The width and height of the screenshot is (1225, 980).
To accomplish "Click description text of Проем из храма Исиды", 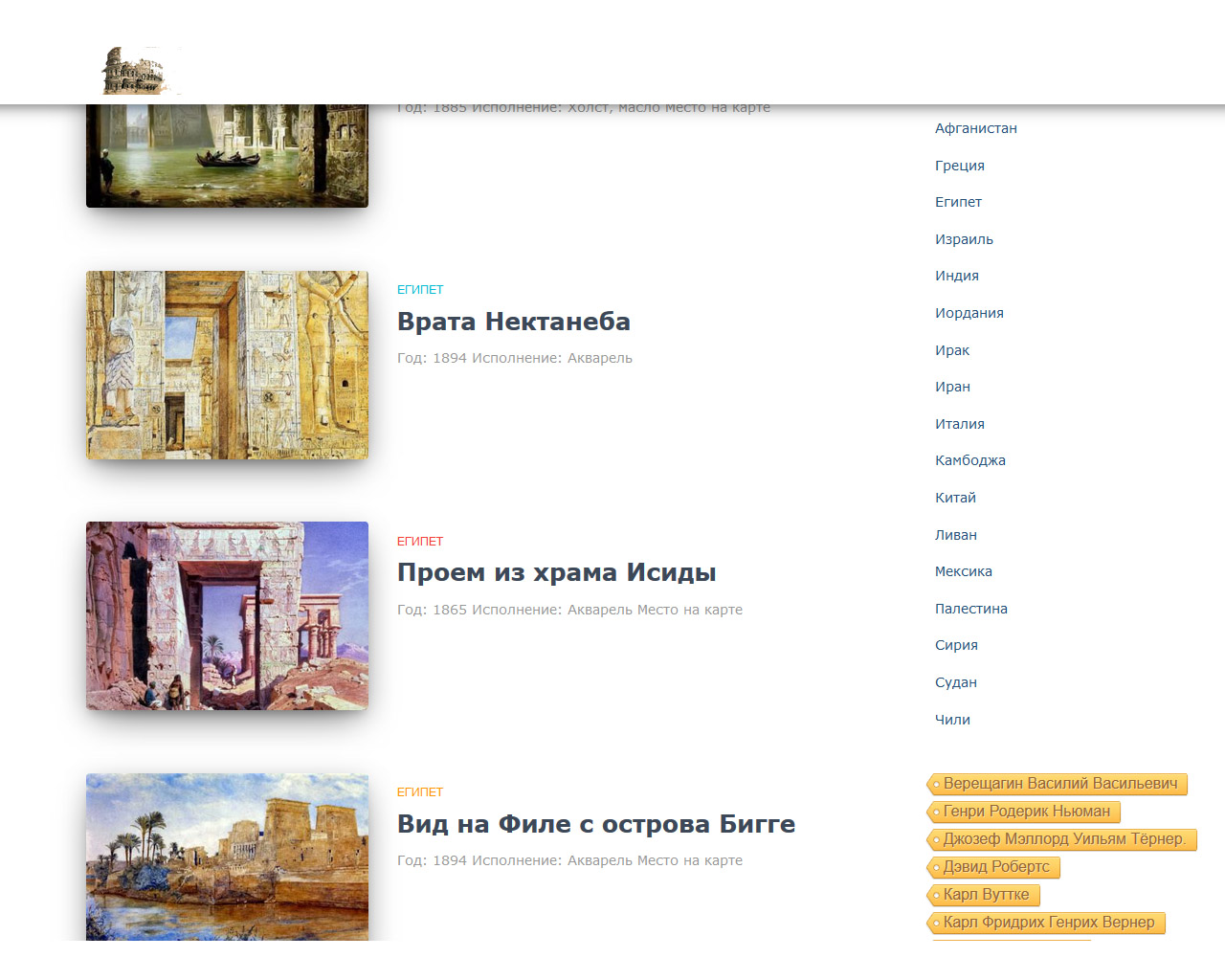I will (x=569, y=610).
